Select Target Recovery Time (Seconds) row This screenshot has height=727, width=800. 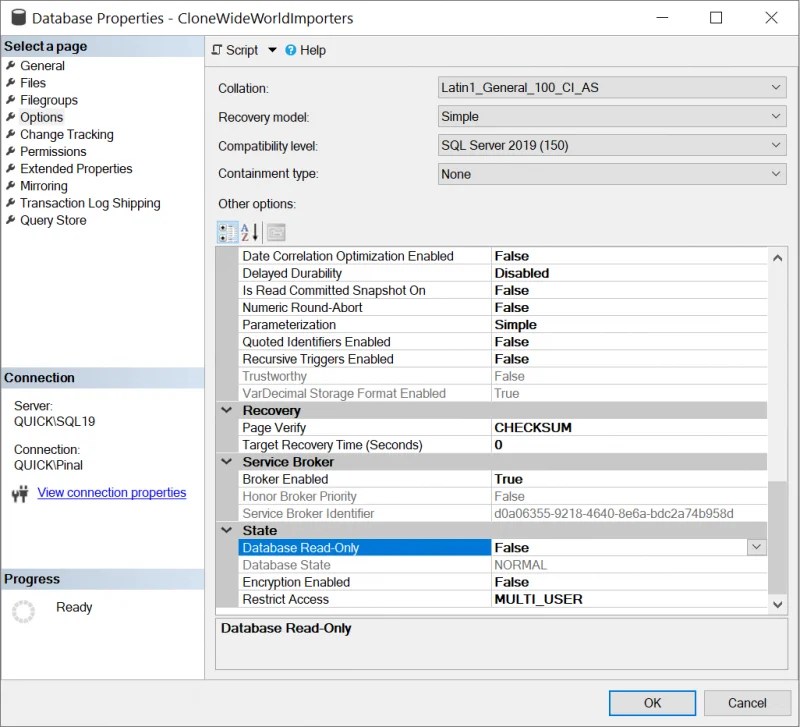tap(503, 445)
